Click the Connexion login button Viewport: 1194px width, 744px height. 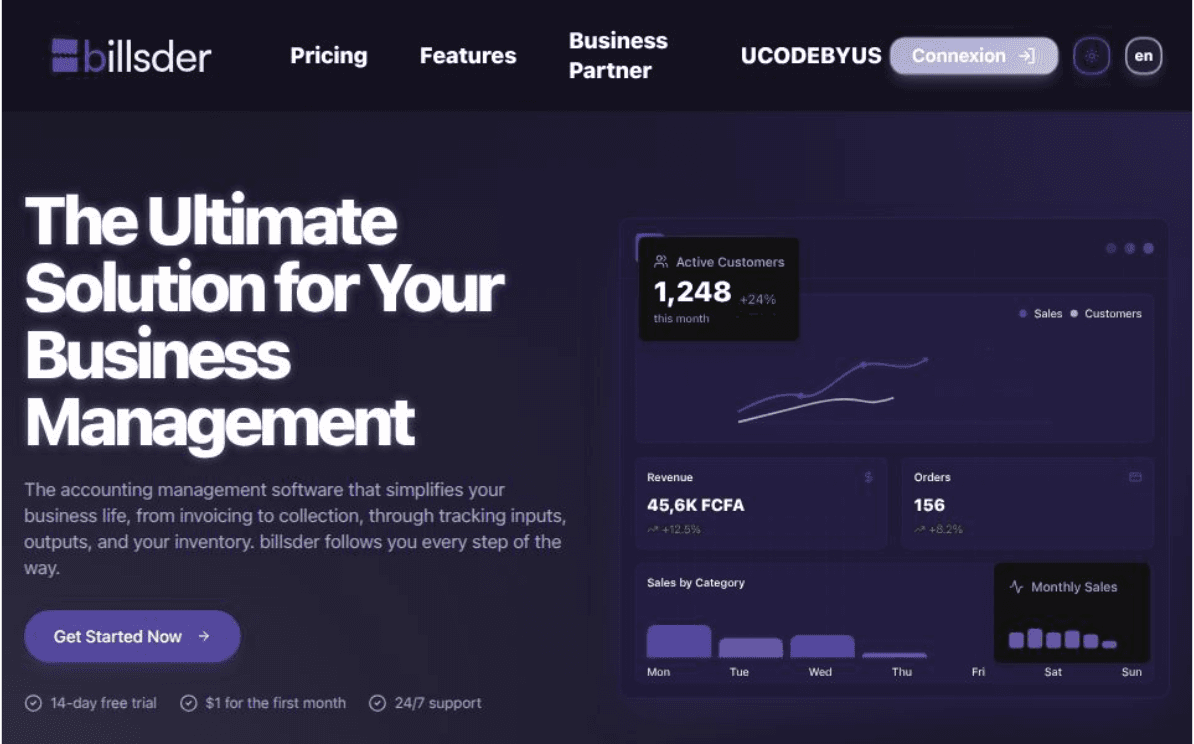(974, 56)
